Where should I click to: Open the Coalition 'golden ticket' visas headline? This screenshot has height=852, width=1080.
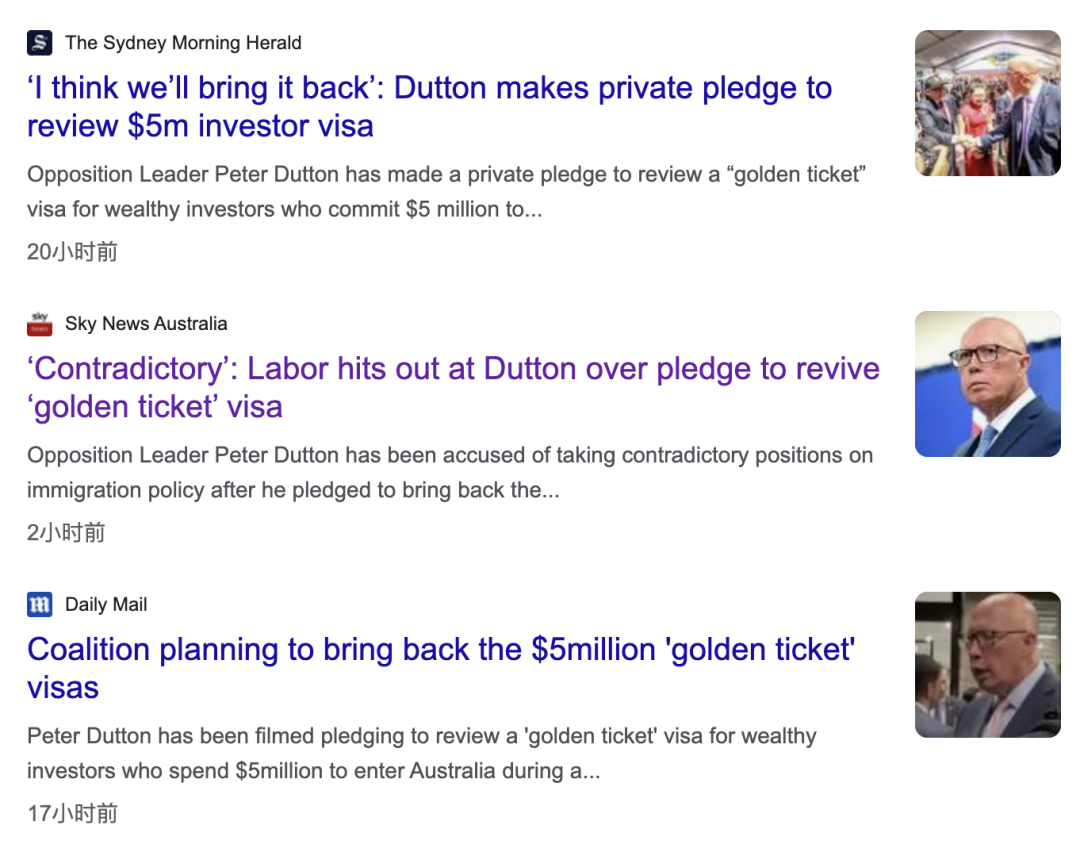pos(440,650)
